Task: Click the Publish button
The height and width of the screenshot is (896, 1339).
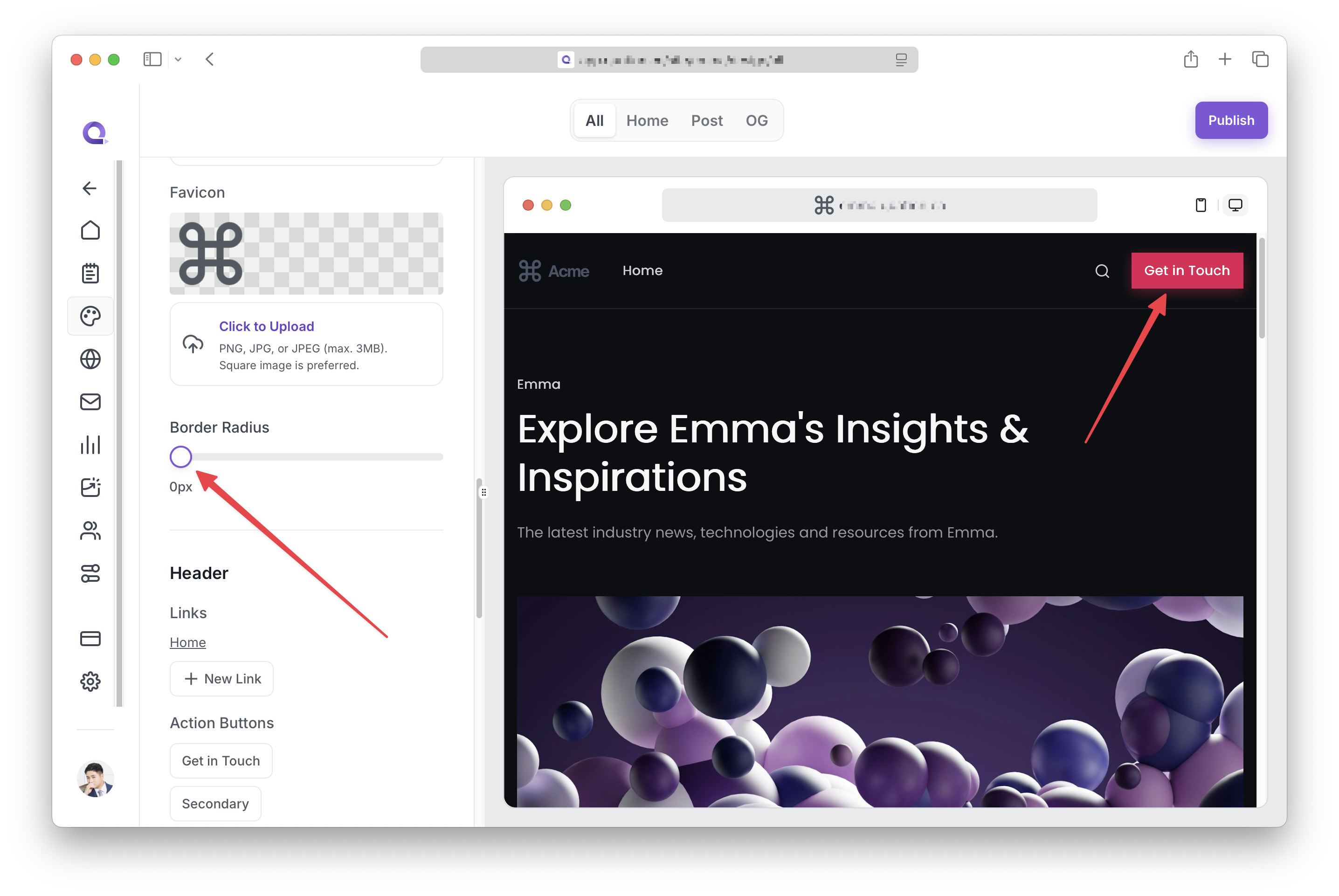Action: 1231,121
